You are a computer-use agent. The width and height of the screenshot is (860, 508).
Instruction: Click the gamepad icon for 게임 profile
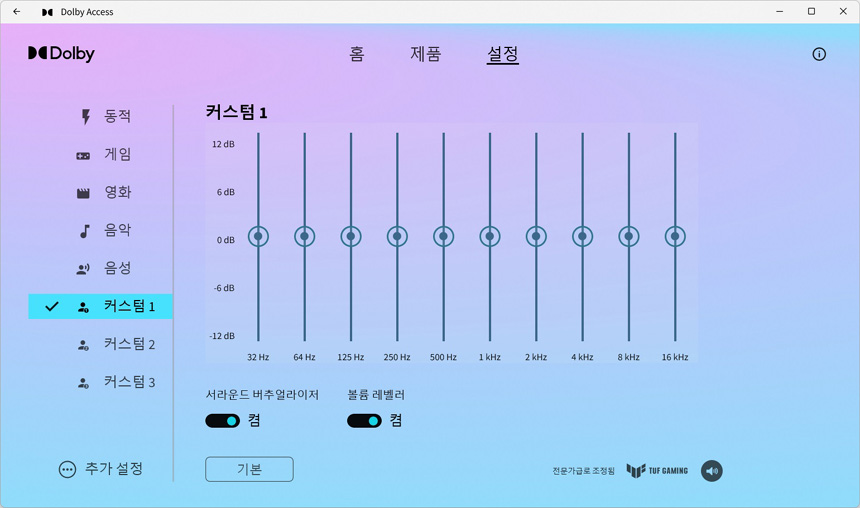tap(83, 156)
